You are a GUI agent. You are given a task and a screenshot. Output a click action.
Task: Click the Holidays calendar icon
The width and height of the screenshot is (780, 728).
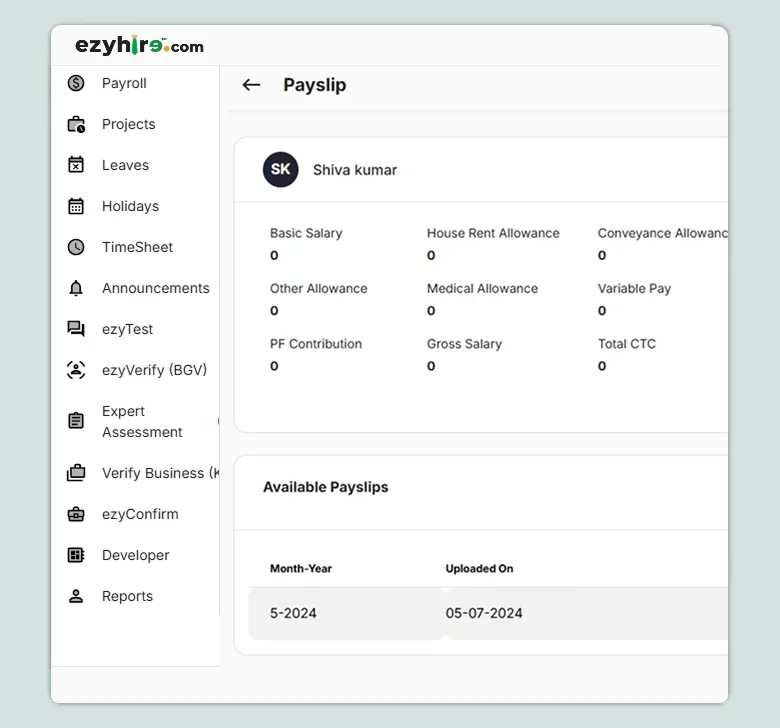point(76,206)
